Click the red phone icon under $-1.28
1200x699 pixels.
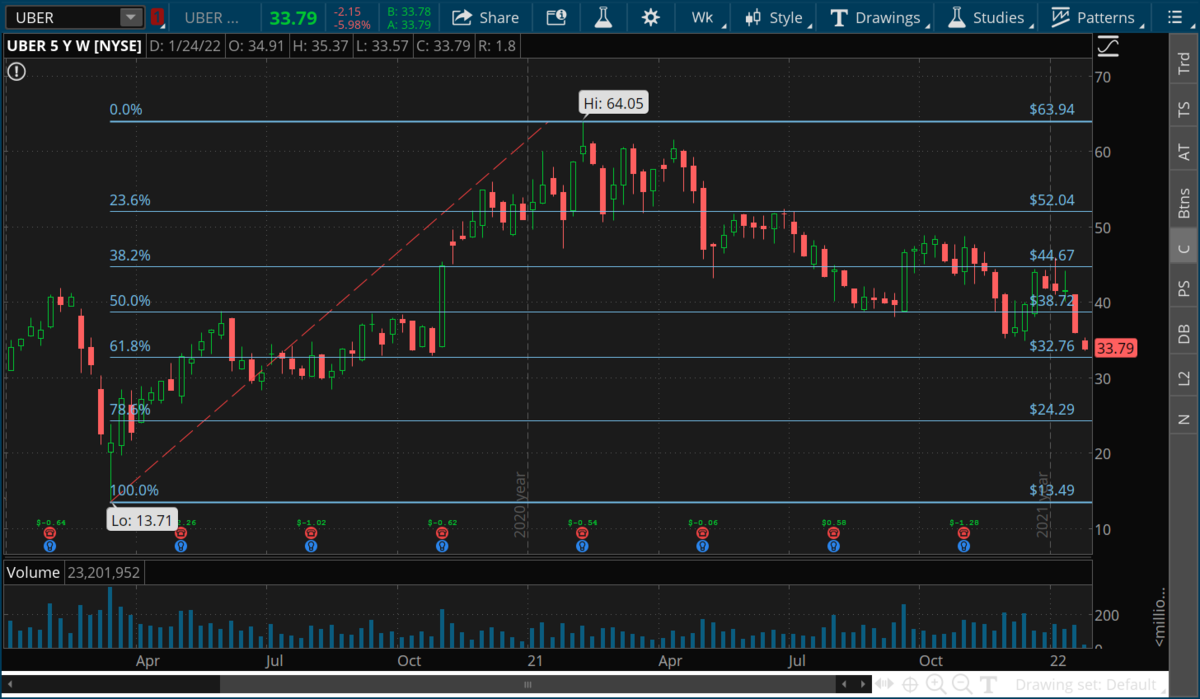click(963, 534)
